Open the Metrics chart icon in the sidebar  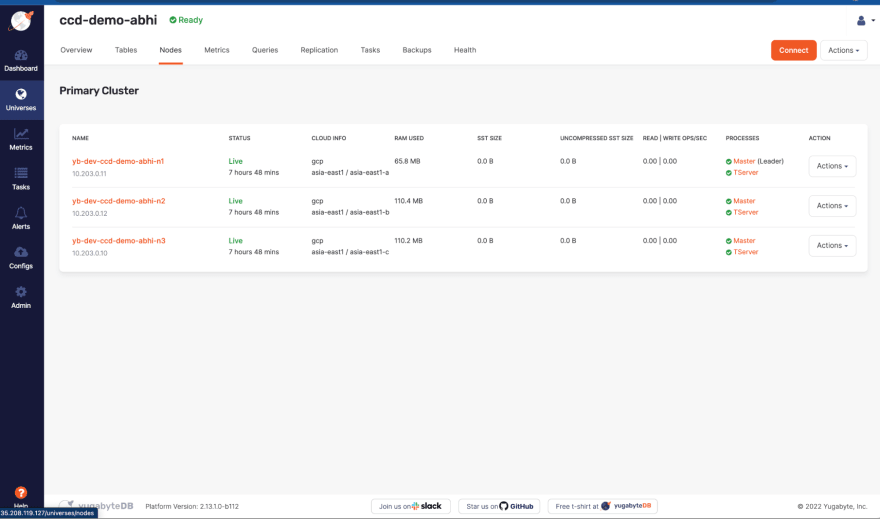pyautogui.click(x=21, y=134)
